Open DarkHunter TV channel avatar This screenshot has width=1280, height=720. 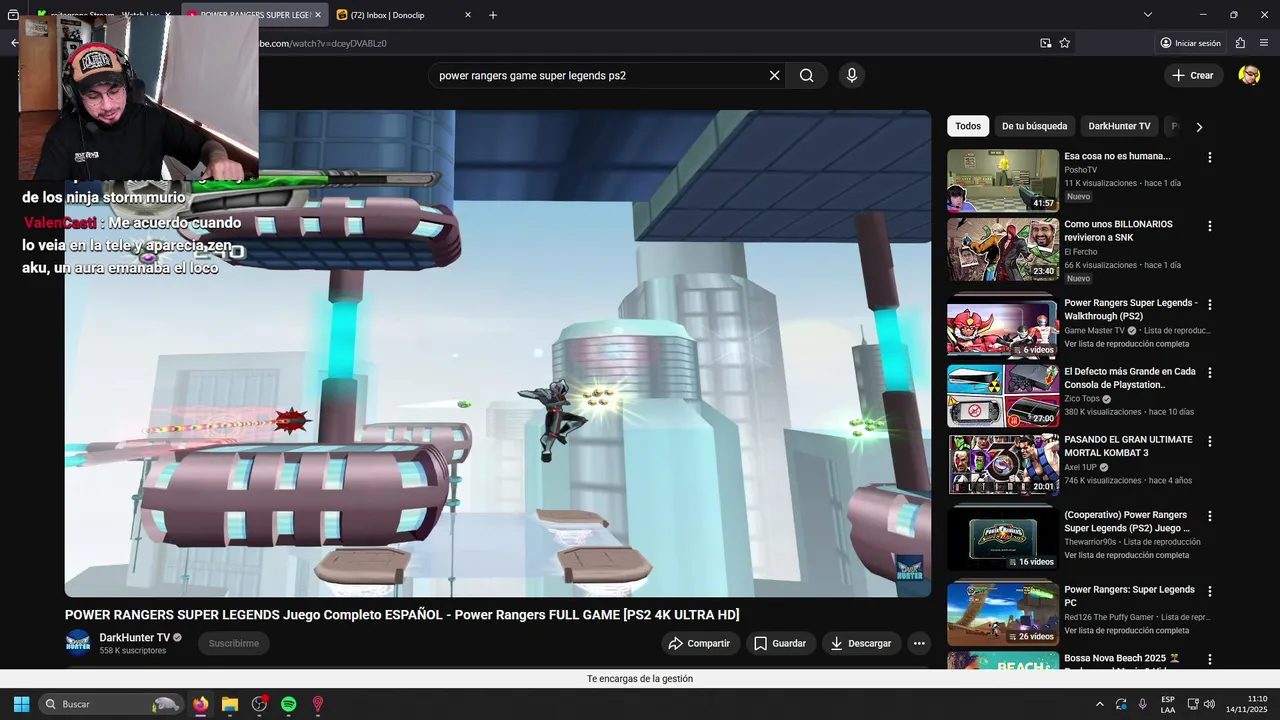pos(78,642)
